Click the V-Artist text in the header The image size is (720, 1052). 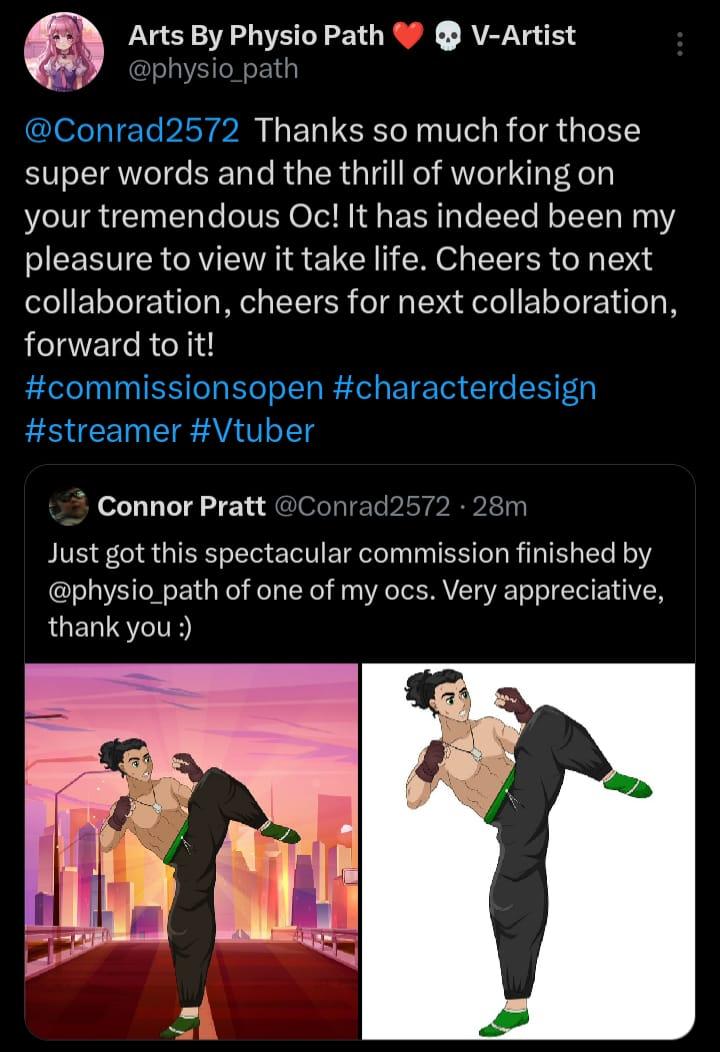click(522, 36)
